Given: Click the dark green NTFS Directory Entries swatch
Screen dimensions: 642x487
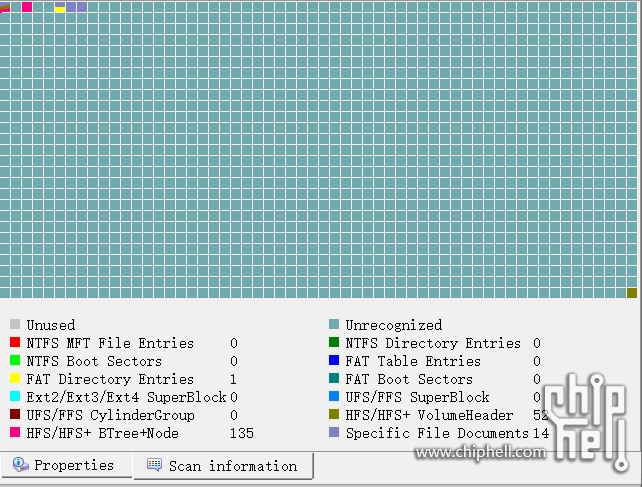Looking at the screenshot, I should coord(334,343).
